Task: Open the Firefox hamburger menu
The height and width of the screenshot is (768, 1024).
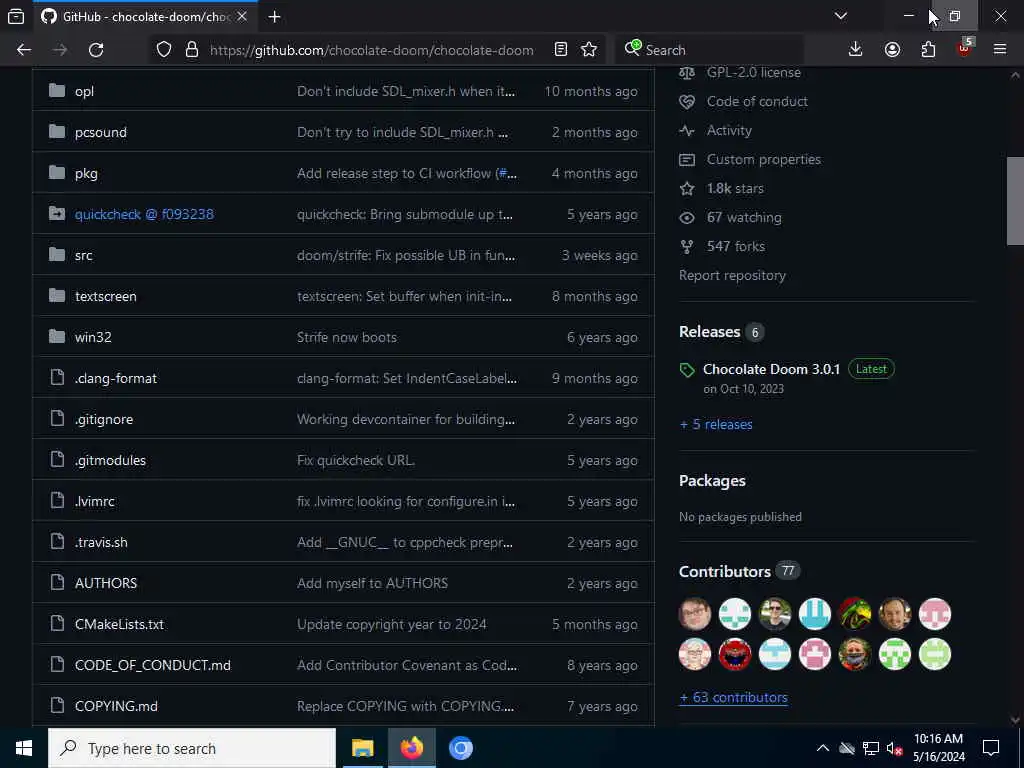Action: 1000,50
